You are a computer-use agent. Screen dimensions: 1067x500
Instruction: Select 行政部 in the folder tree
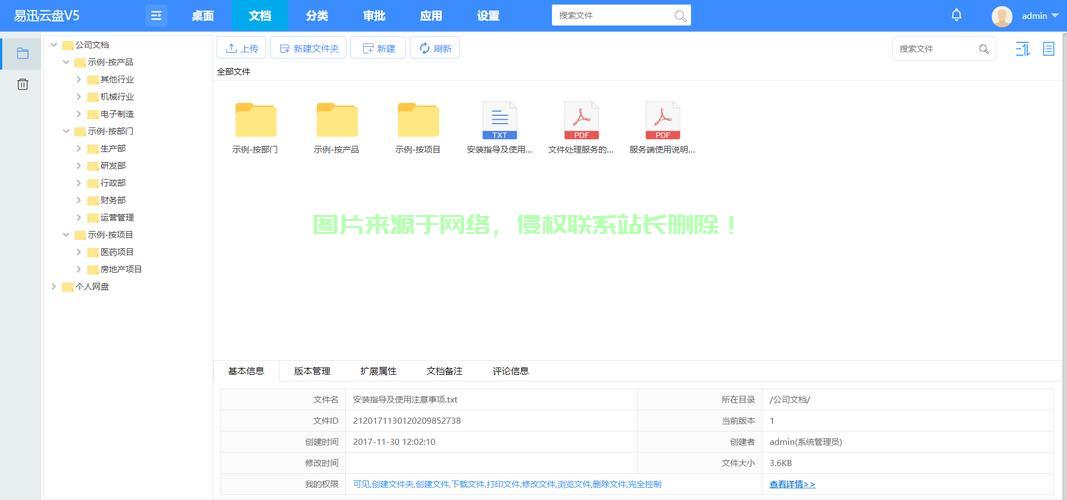coord(113,183)
